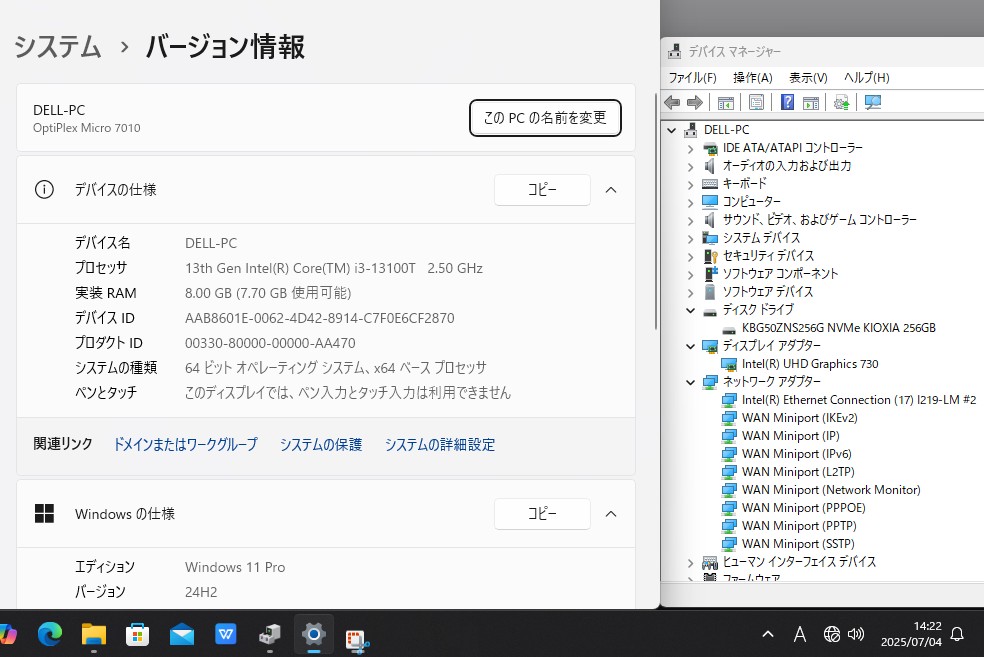Click the Device Manager title bar icon
Screen dimensions: 984x657
(675, 51)
